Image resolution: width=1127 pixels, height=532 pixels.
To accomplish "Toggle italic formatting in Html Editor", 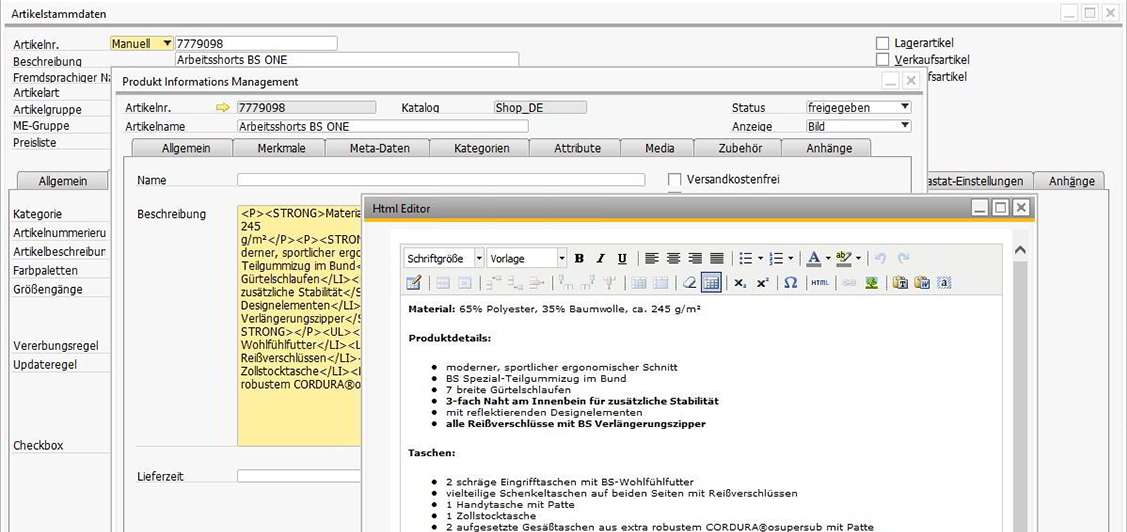I will [600, 259].
